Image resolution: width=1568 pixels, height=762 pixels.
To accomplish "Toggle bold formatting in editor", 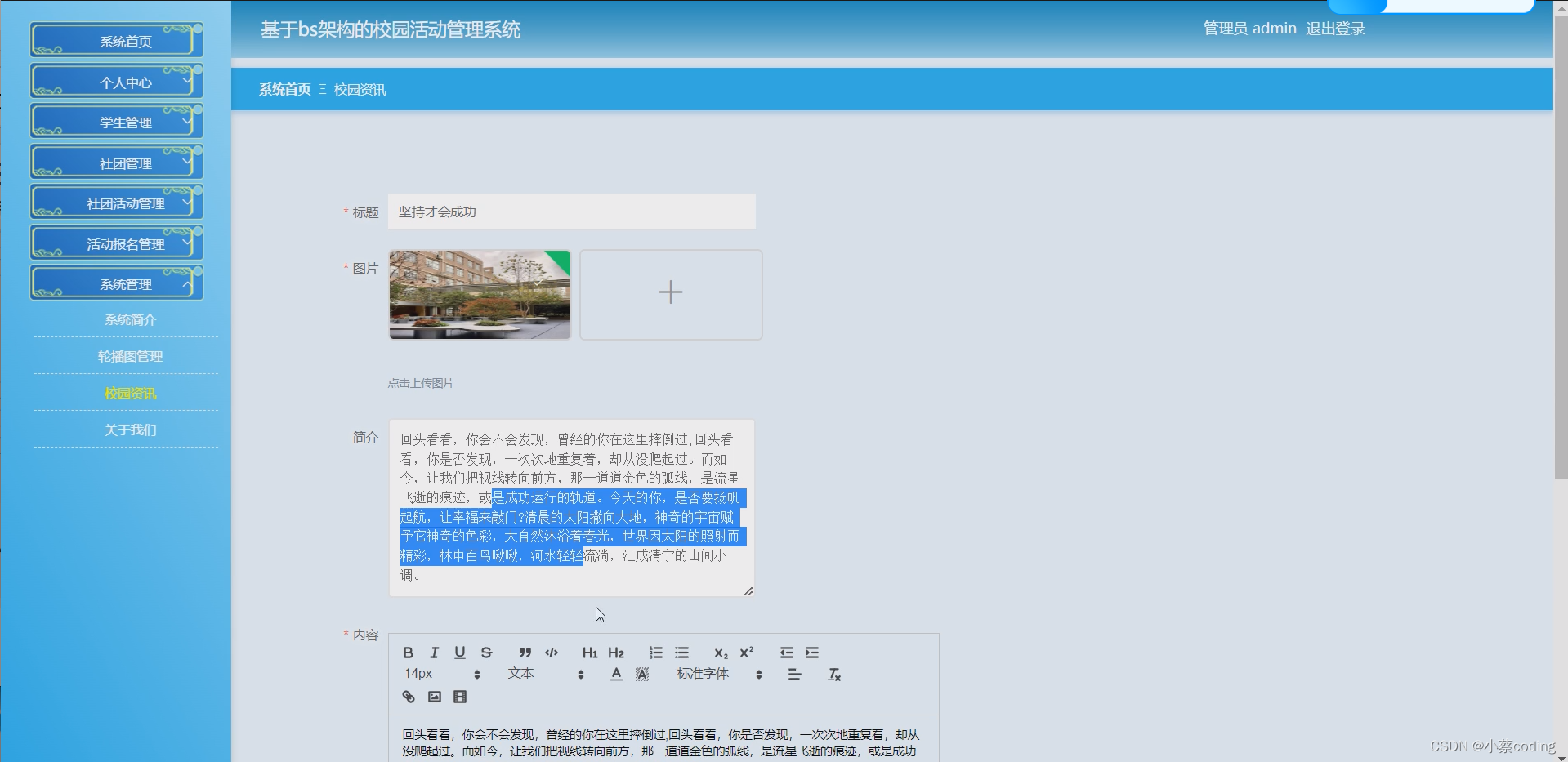I will (x=409, y=653).
